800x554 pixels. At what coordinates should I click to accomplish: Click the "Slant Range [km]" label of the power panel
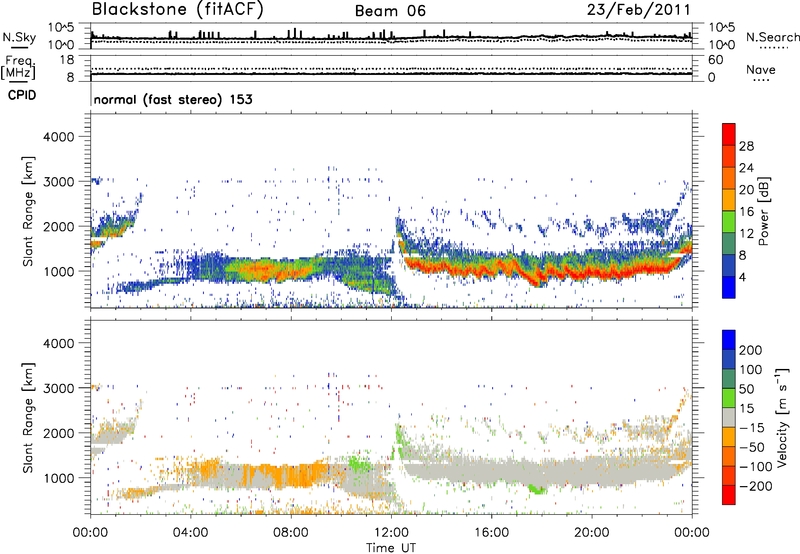(28, 211)
